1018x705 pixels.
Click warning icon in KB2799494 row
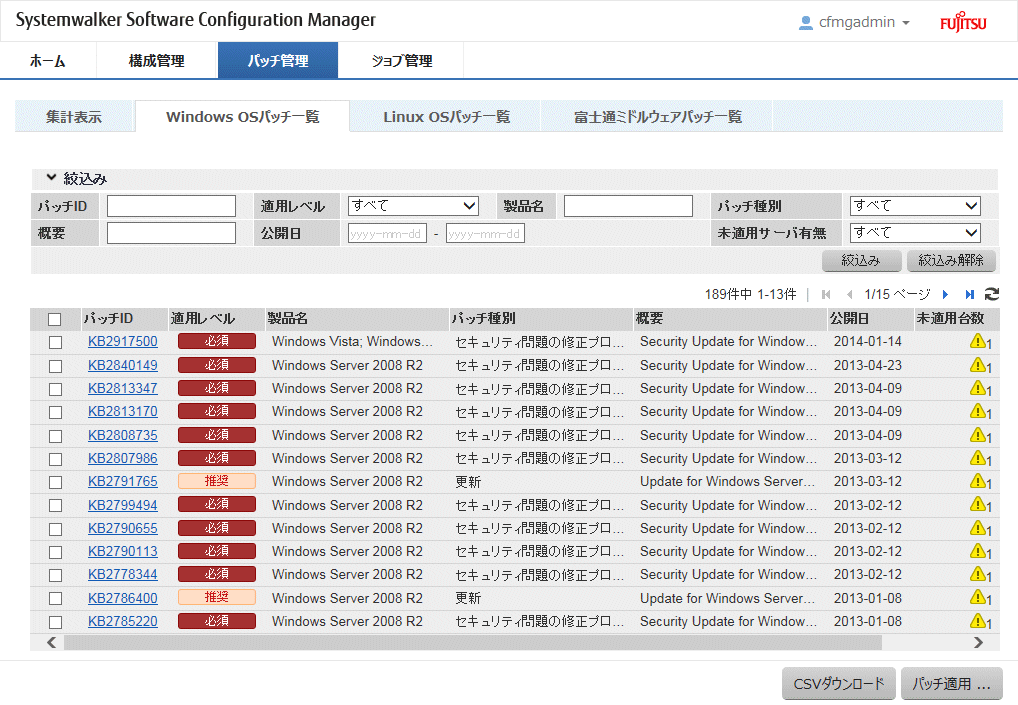click(978, 504)
